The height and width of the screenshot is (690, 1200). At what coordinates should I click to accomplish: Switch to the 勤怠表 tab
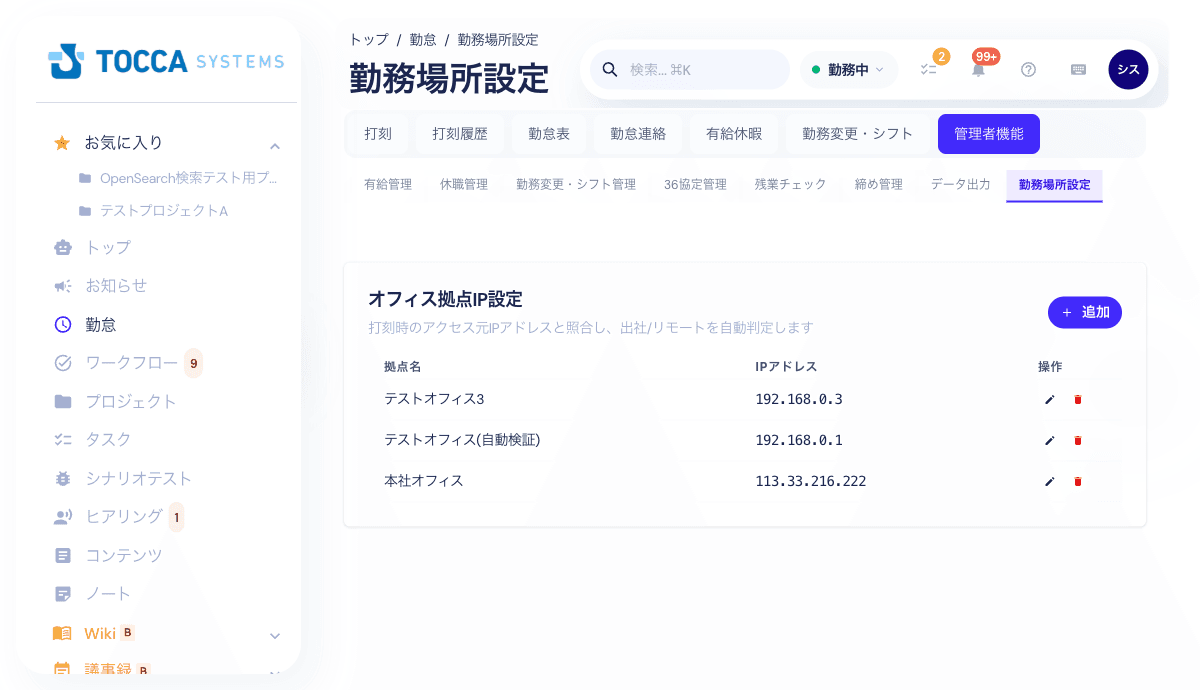click(x=549, y=134)
